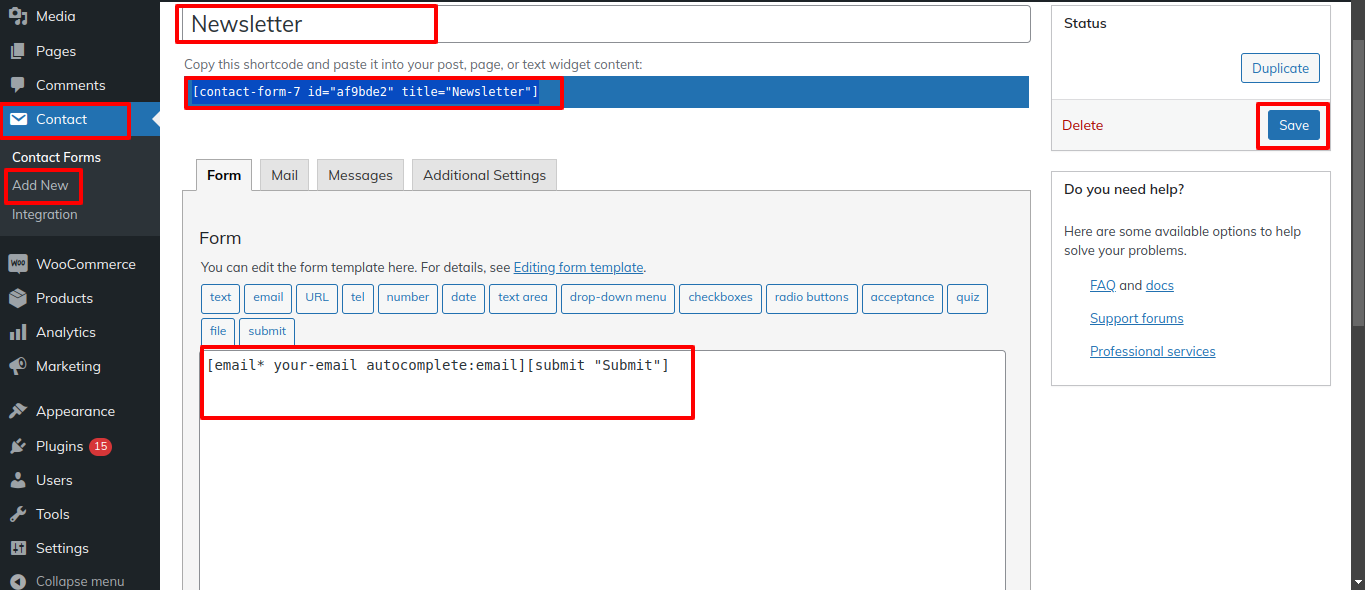Open the Media menu icon

[18, 16]
